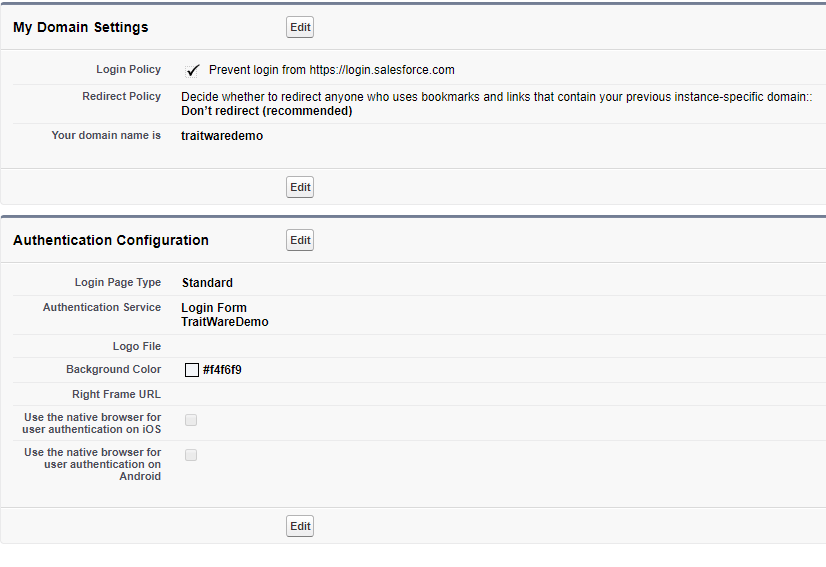This screenshot has height=567, width=826.
Task: Click Edit beside Authentication Configuration heading
Action: (300, 240)
